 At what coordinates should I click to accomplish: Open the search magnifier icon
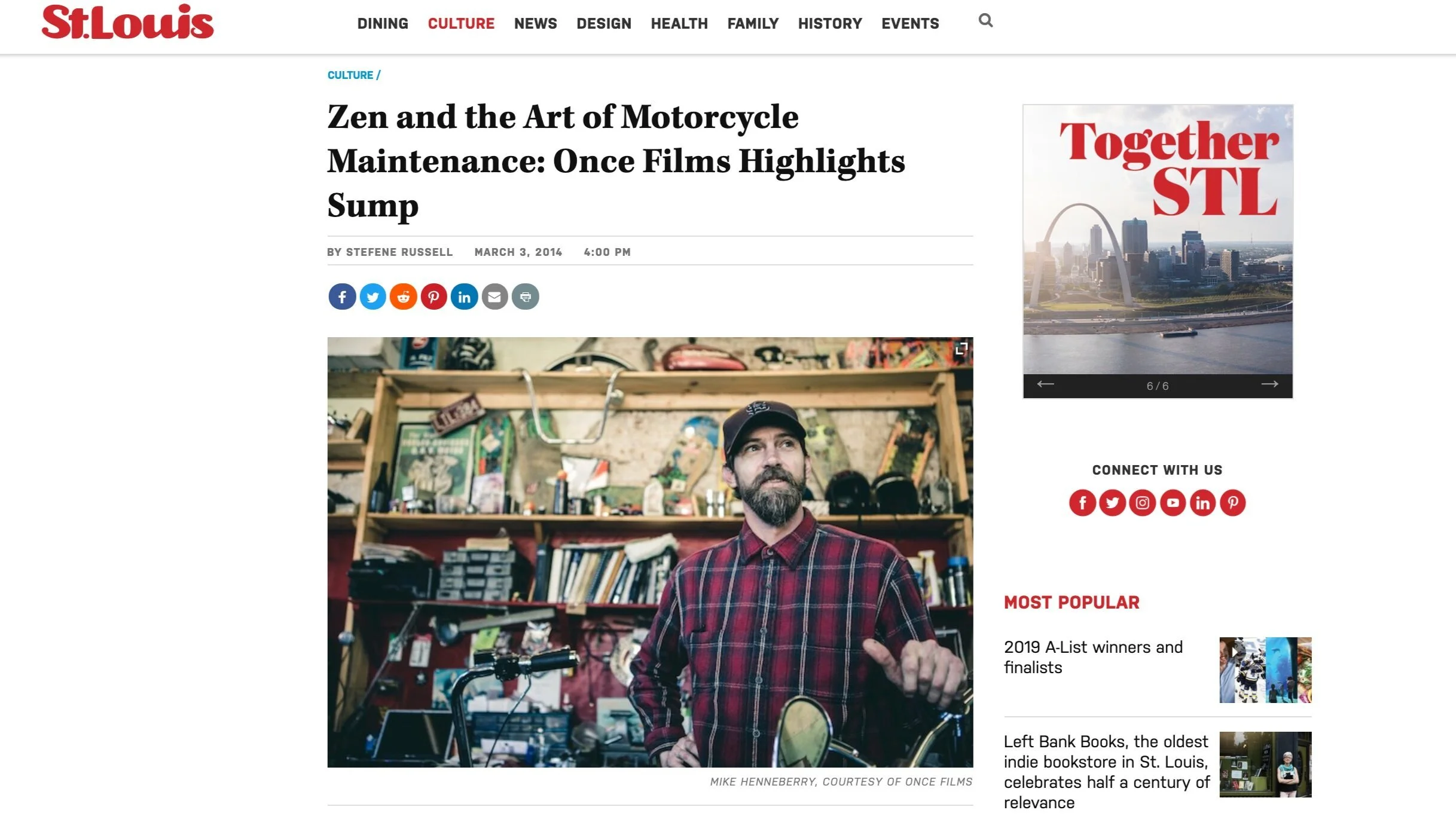(985, 21)
